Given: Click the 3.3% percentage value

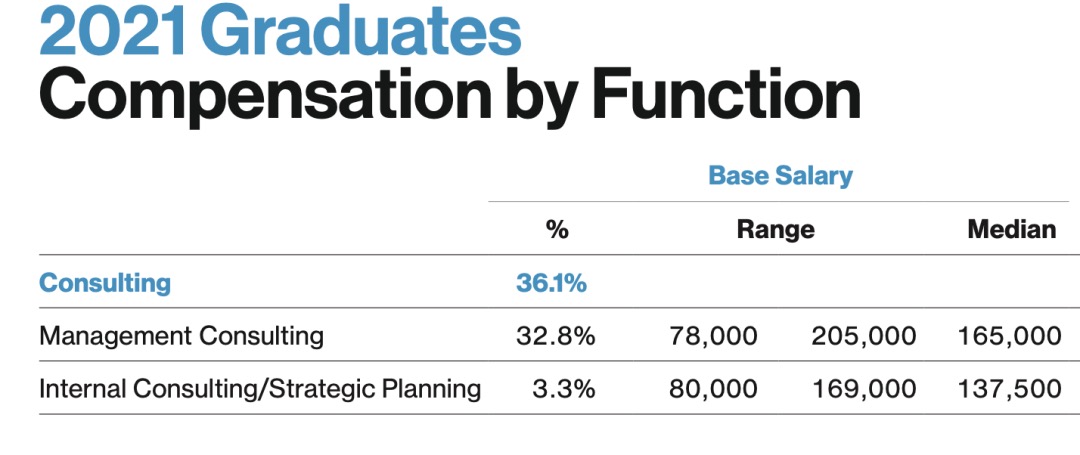Looking at the screenshot, I should click(563, 389).
